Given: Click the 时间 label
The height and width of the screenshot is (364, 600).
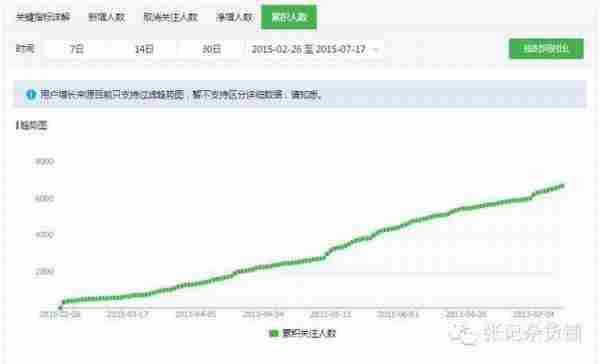Looking at the screenshot, I should click(25, 49).
